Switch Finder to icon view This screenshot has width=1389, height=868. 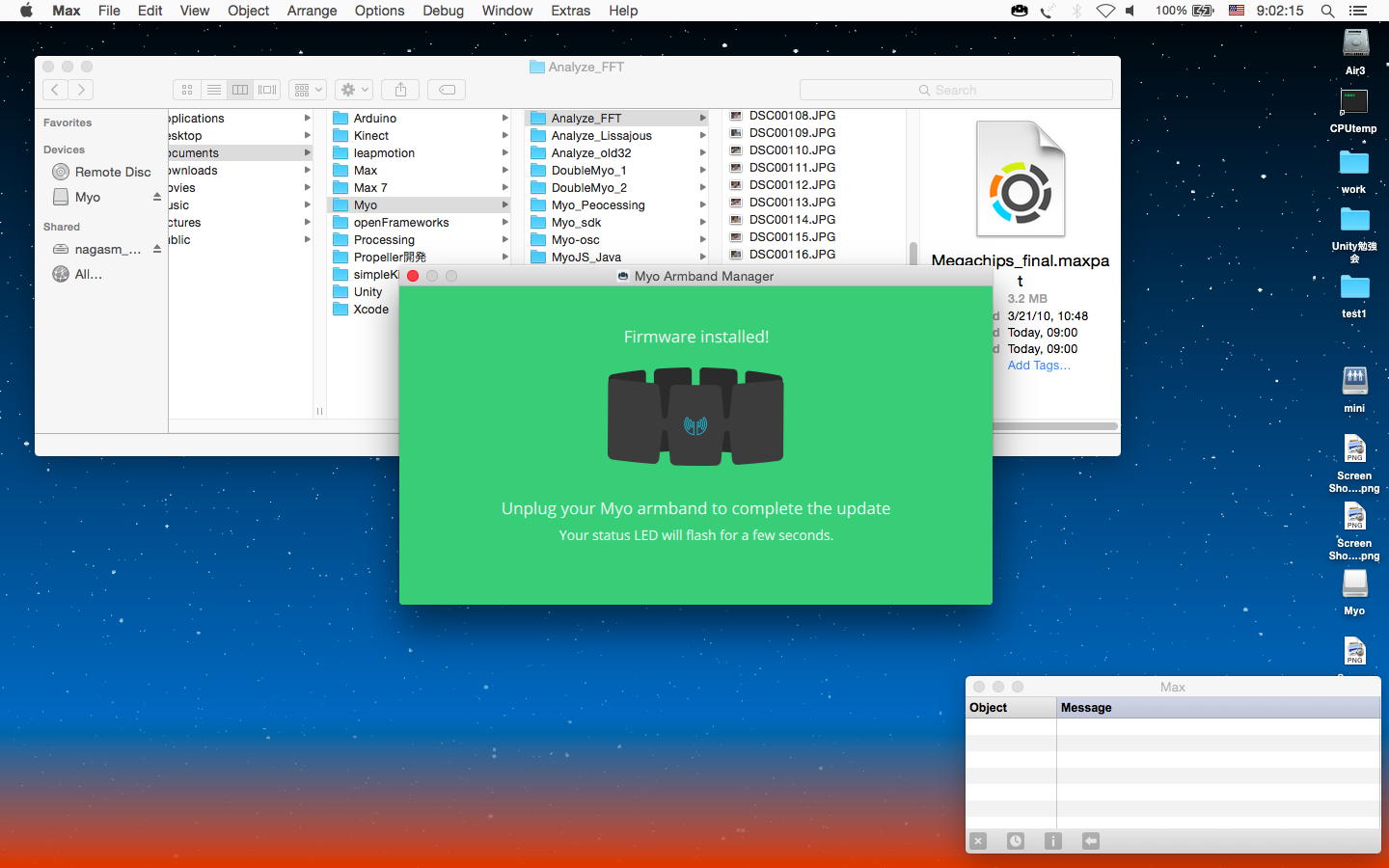coord(187,90)
